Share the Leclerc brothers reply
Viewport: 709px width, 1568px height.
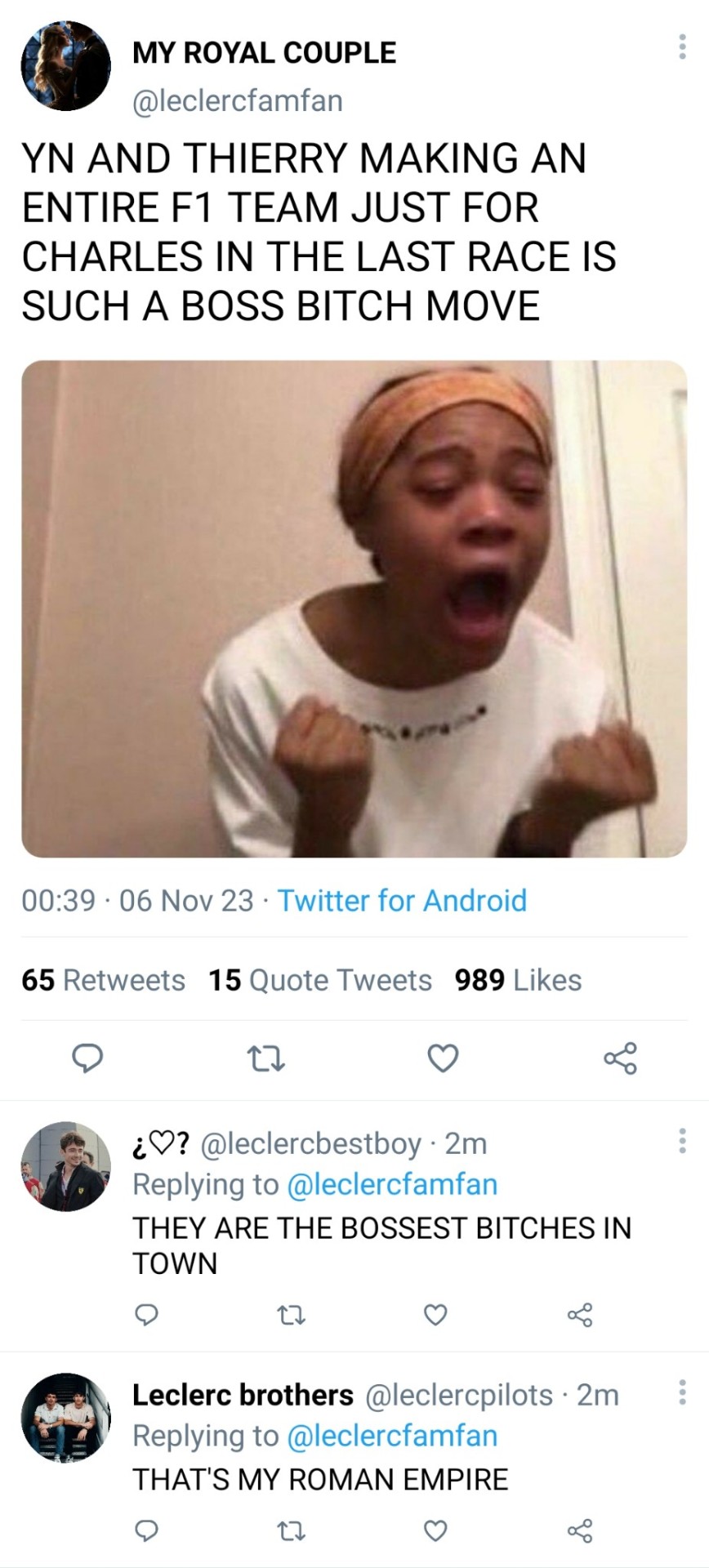pos(580,1530)
